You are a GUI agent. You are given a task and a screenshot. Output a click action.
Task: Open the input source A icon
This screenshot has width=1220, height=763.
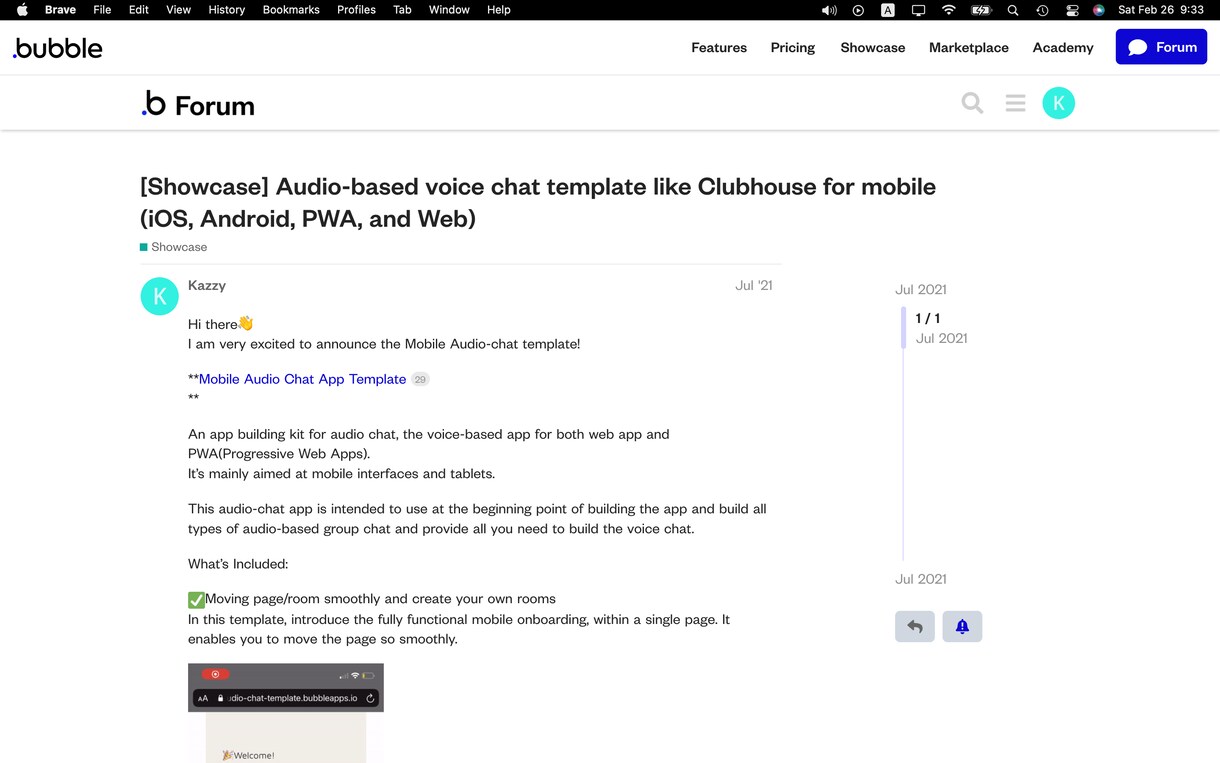pyautogui.click(x=888, y=10)
